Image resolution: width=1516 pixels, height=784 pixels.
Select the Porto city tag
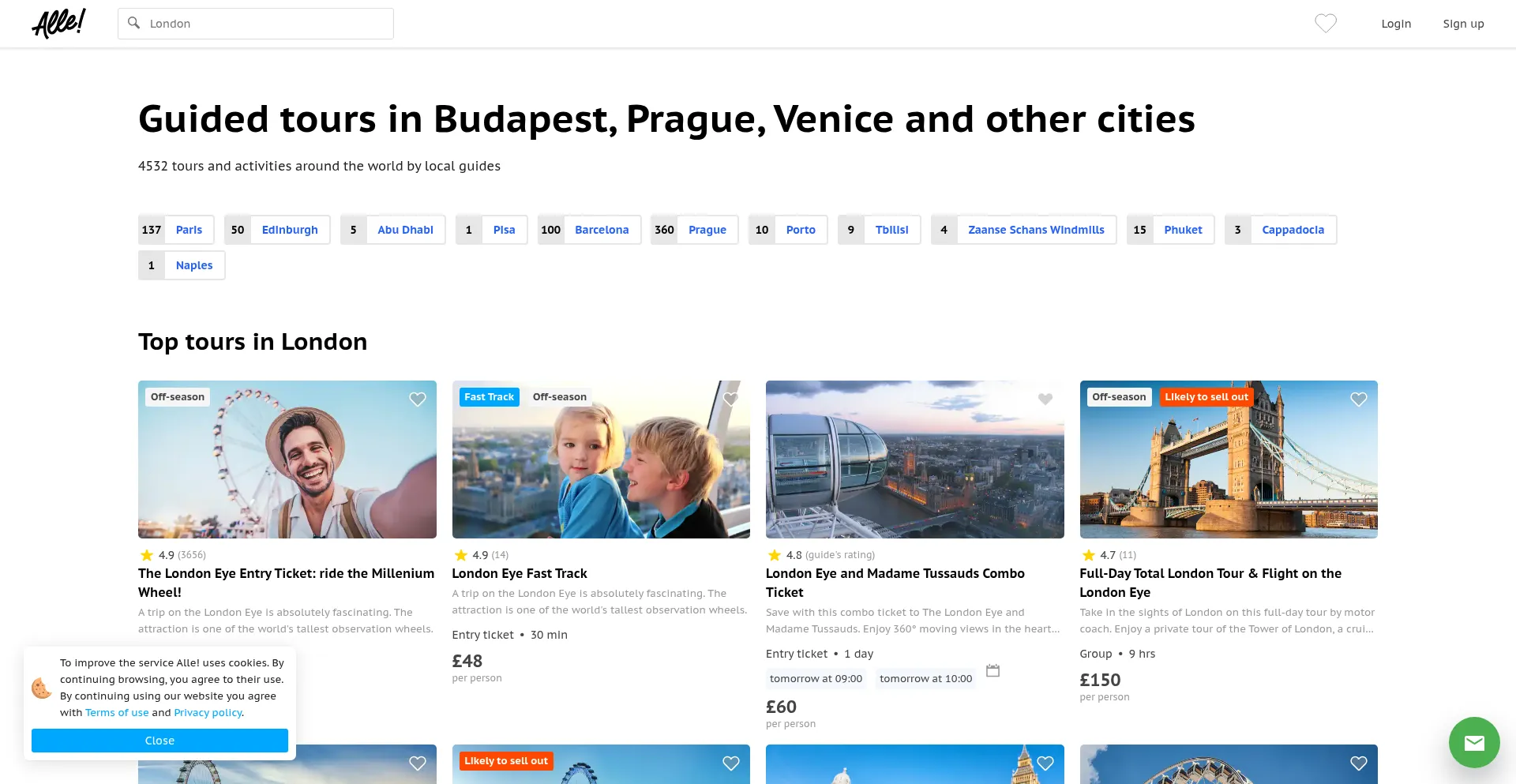pyautogui.click(x=788, y=230)
